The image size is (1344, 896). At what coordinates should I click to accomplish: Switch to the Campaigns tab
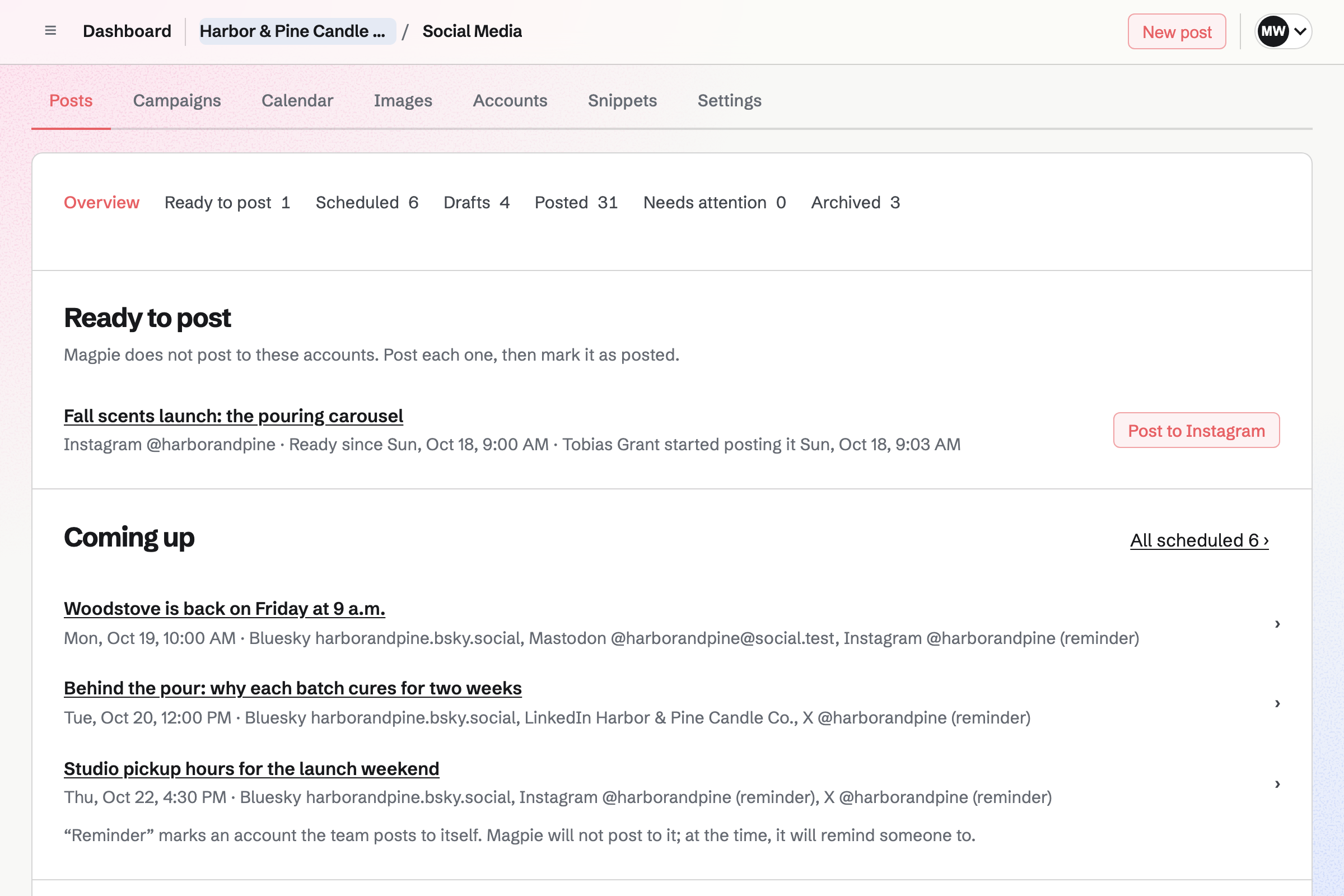[x=177, y=101]
